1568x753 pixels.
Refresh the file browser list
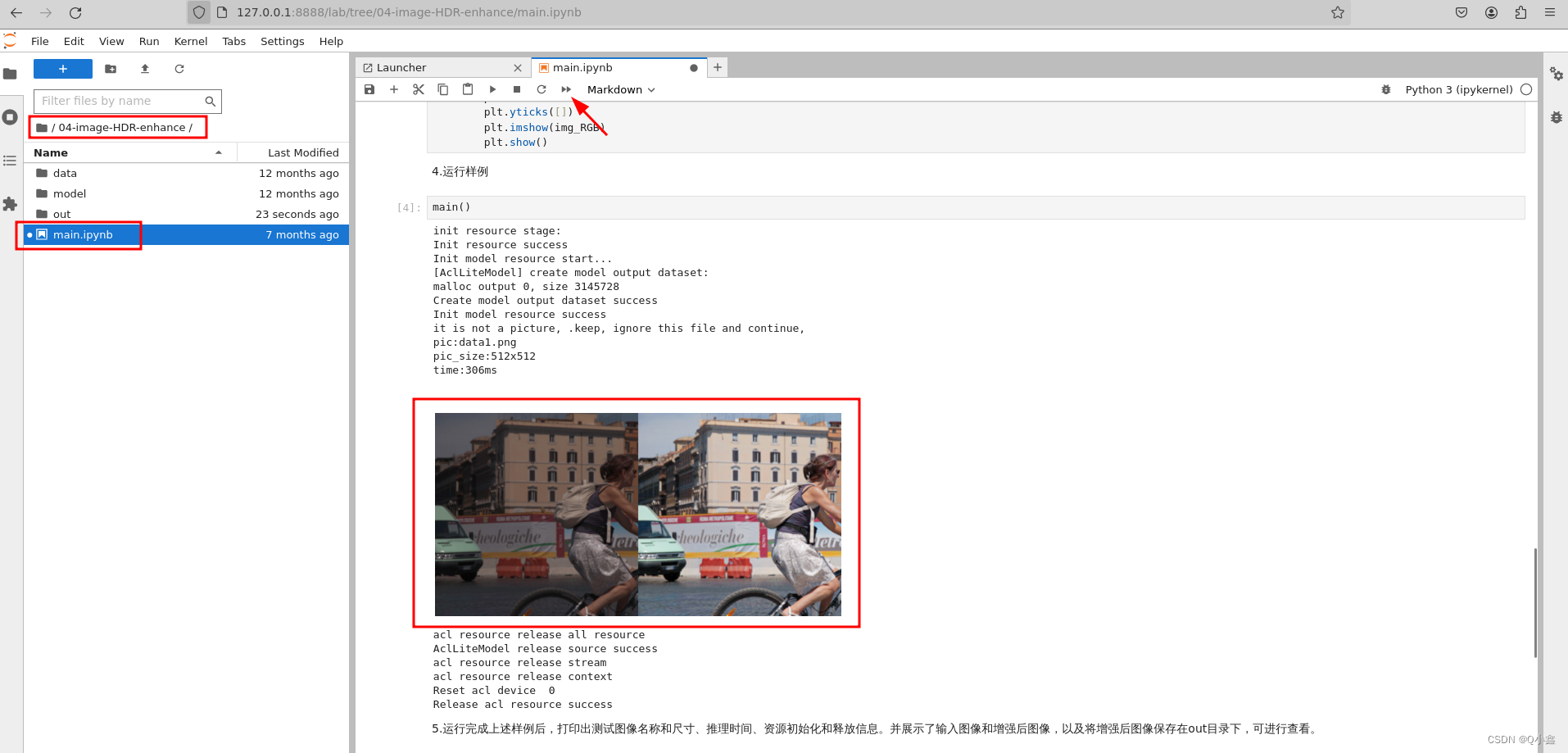point(179,69)
